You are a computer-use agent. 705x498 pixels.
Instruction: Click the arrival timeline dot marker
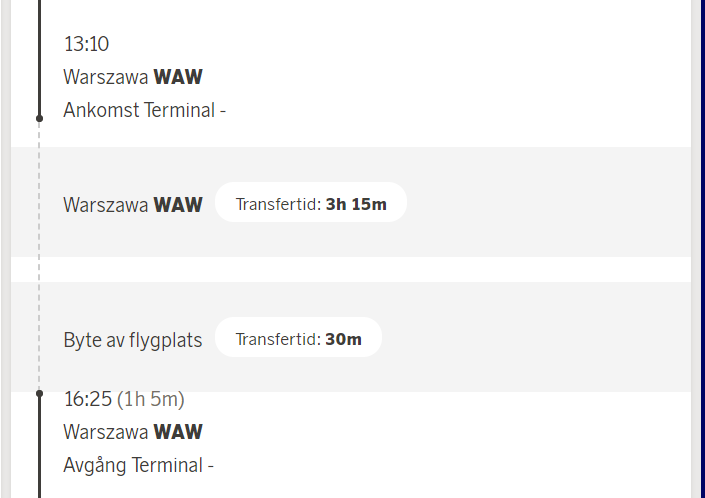coord(39,118)
